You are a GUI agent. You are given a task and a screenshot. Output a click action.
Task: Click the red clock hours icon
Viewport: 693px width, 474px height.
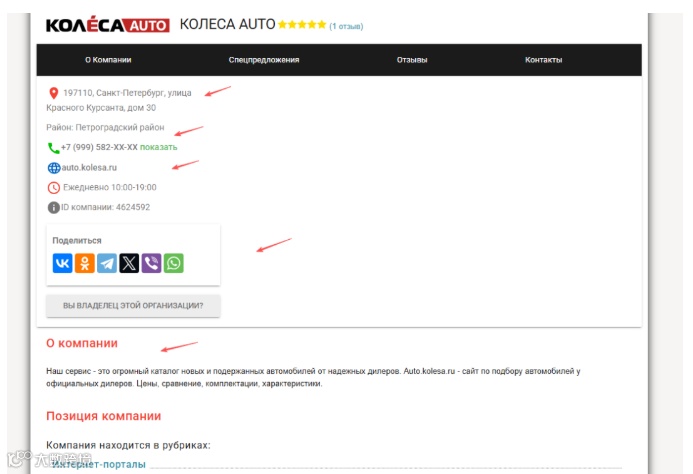coord(53,187)
